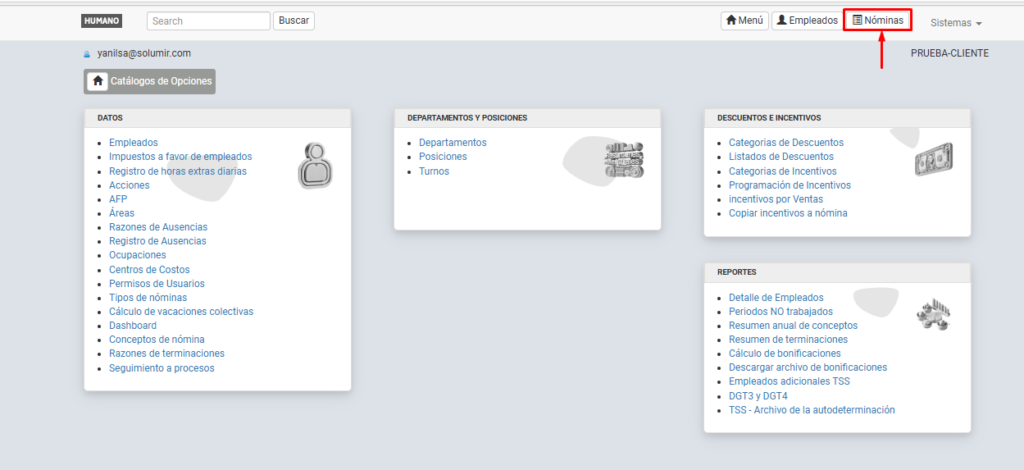1024x470 pixels.
Task: Click the user icon next to yanilsa@solumir.com
Action: click(x=88, y=54)
